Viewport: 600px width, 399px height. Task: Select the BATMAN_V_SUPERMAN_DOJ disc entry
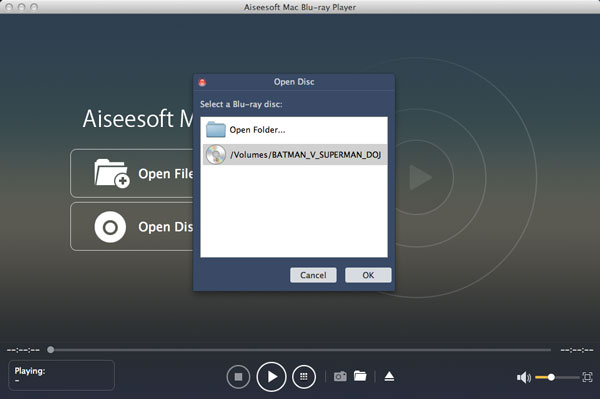tap(294, 155)
